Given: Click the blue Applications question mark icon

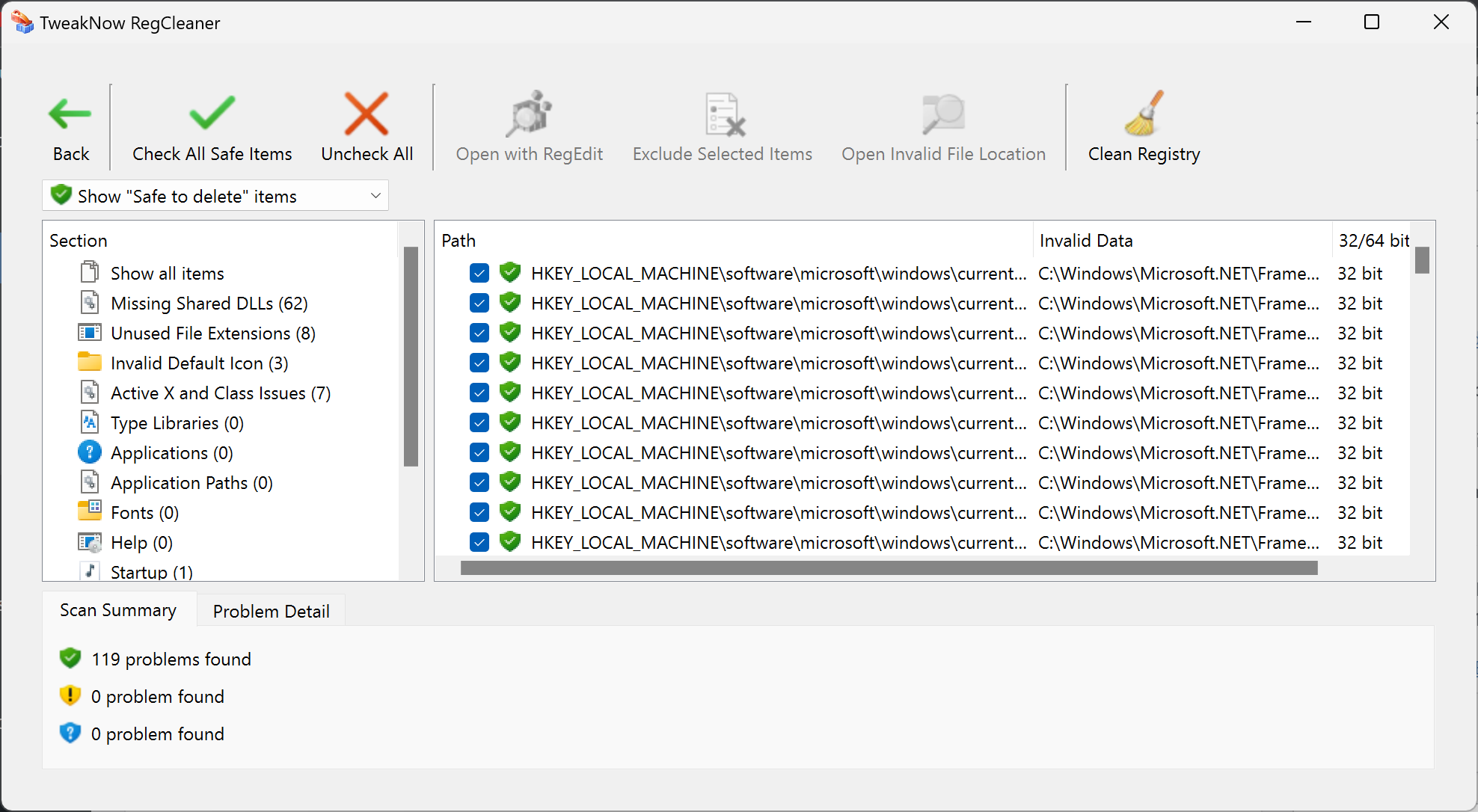Looking at the screenshot, I should click(x=90, y=452).
